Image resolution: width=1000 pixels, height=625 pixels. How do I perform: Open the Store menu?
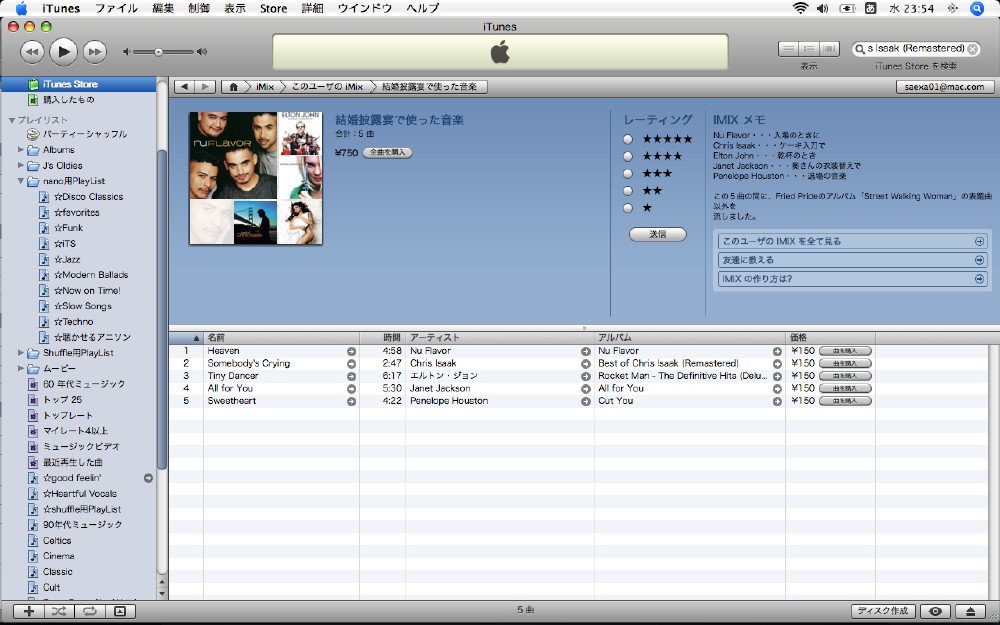coord(273,8)
